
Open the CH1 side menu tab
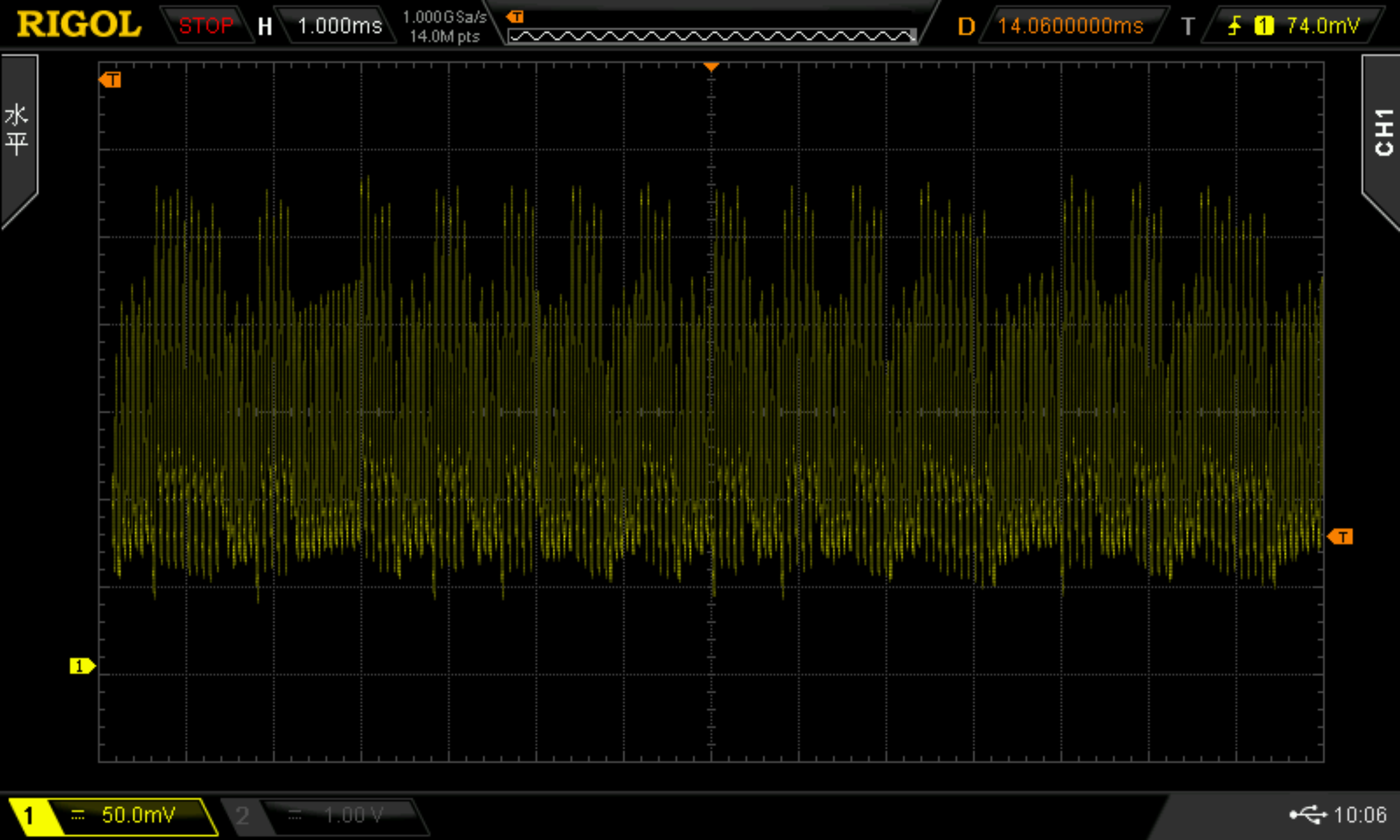coord(1382,140)
